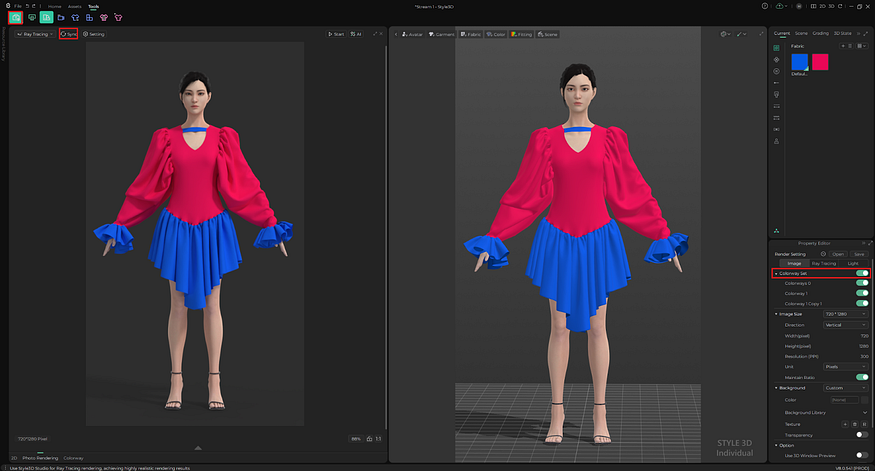Click the Save button in Render Setting

pos(859,254)
